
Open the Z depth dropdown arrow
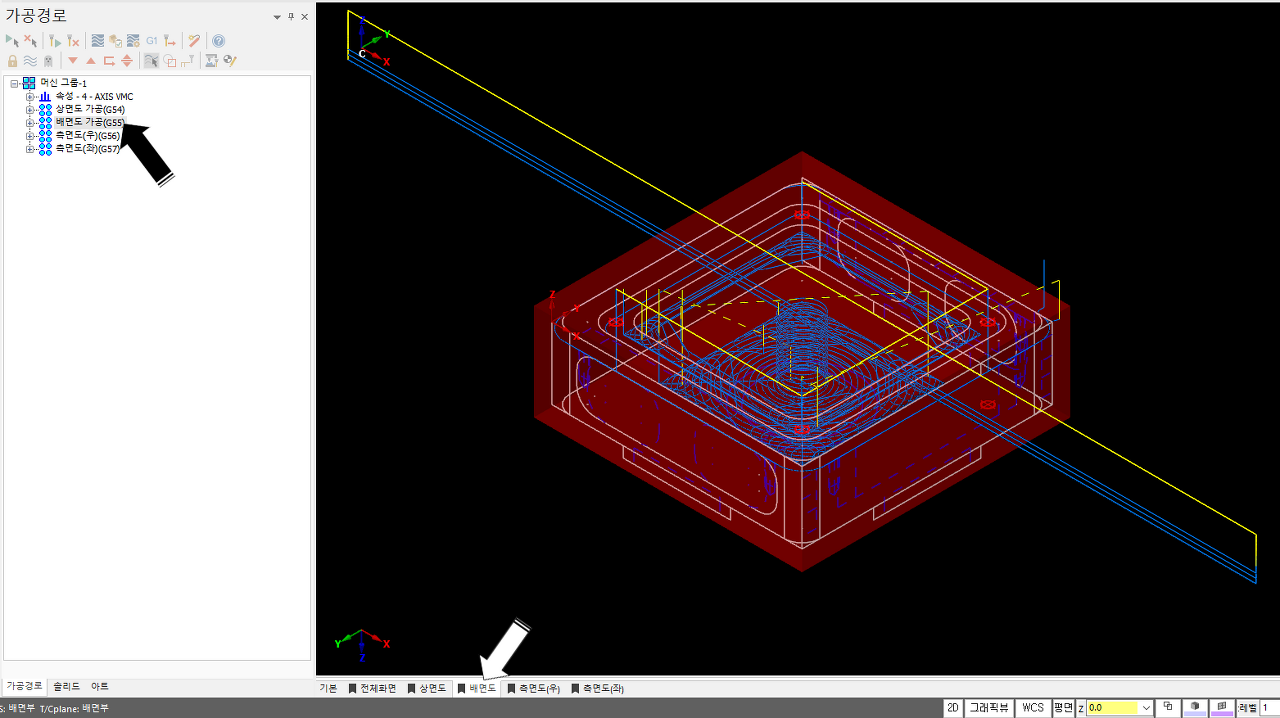pos(1146,707)
